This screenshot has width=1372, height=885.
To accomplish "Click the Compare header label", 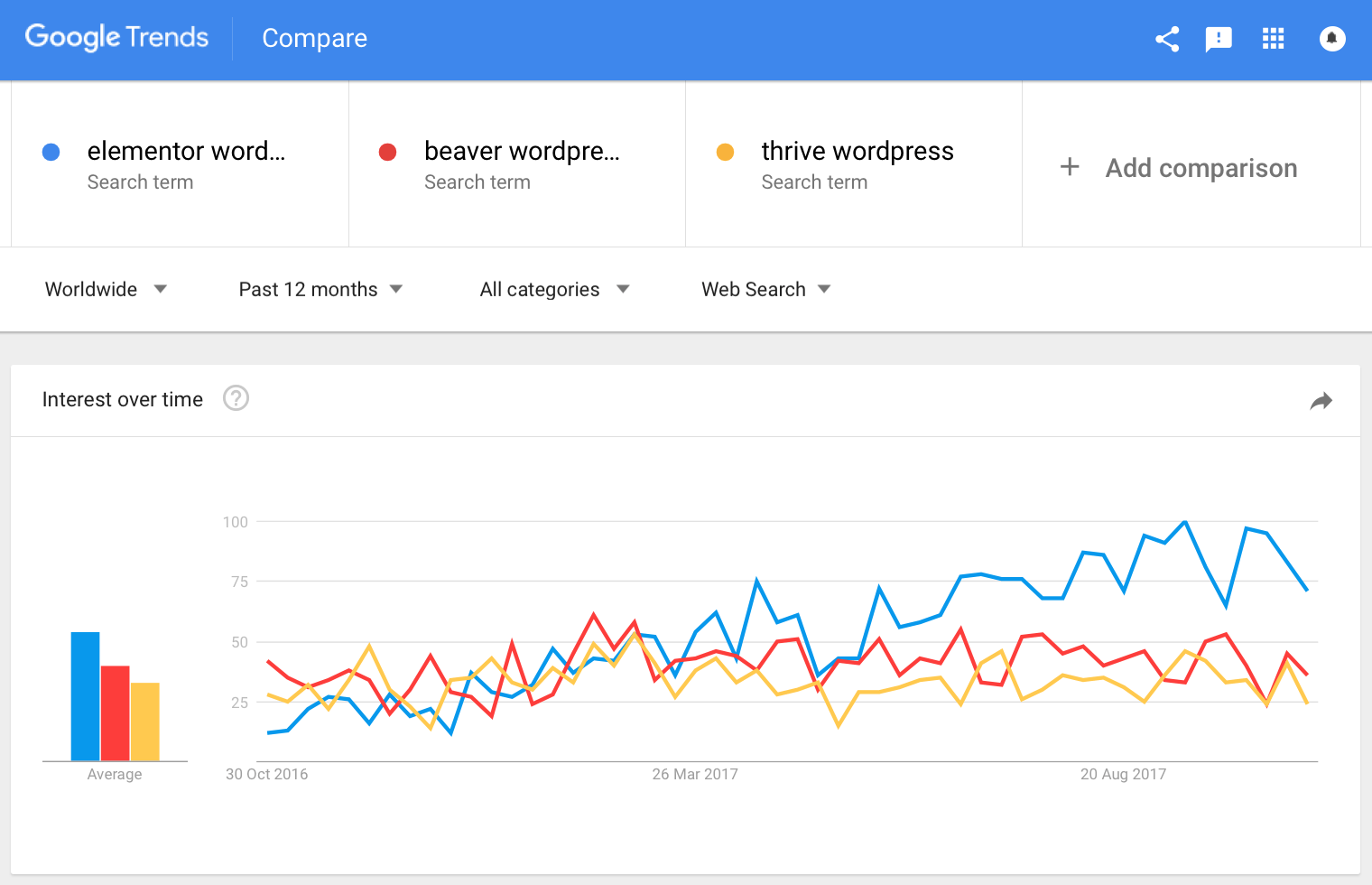I will (x=314, y=38).
